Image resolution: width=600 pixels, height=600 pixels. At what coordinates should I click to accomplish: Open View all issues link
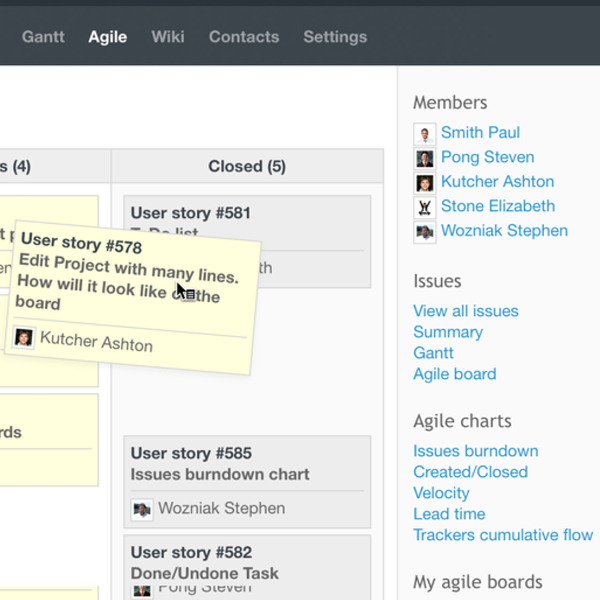click(x=466, y=311)
